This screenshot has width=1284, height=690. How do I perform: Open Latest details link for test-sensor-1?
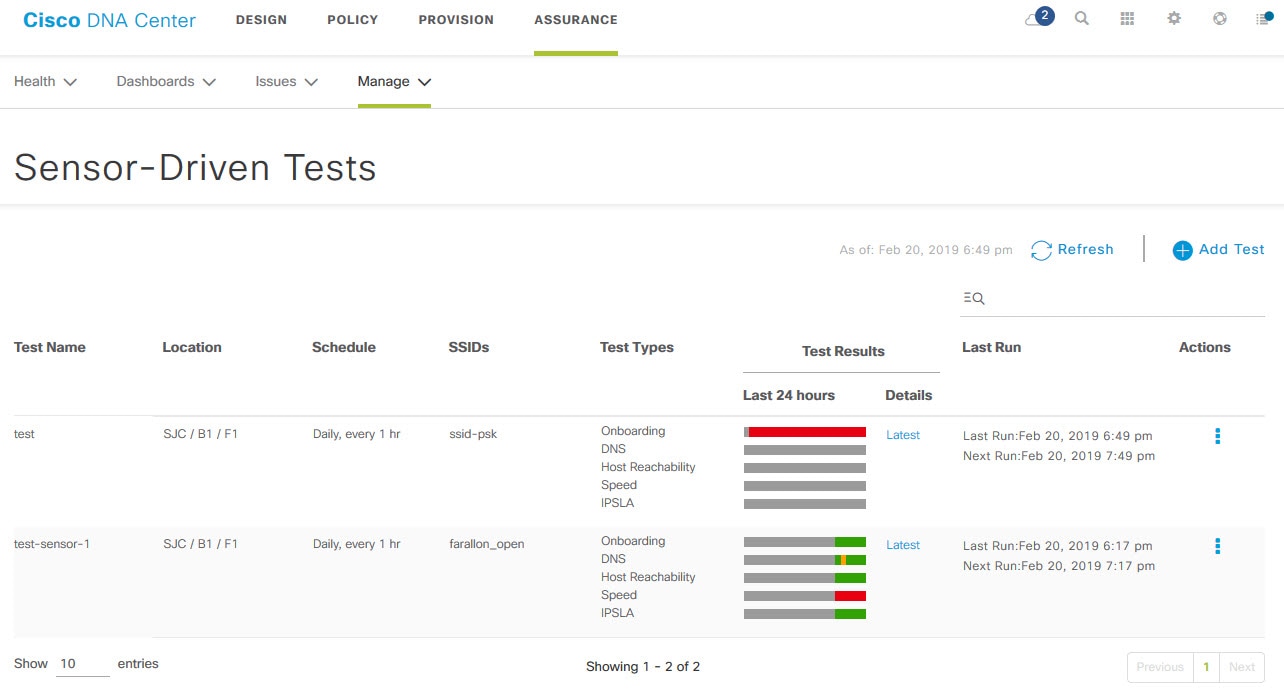pyautogui.click(x=903, y=545)
